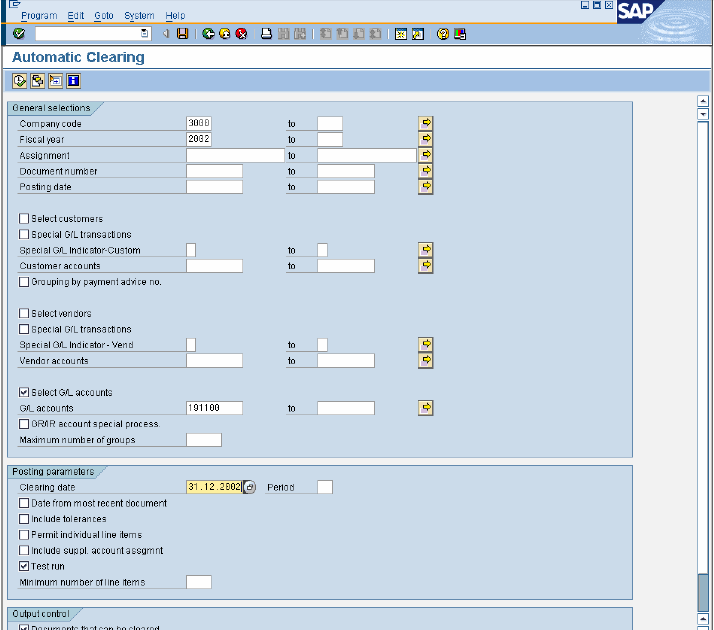Click the Execute and print icon
Viewport: 714px width, 630px height.
[37, 81]
